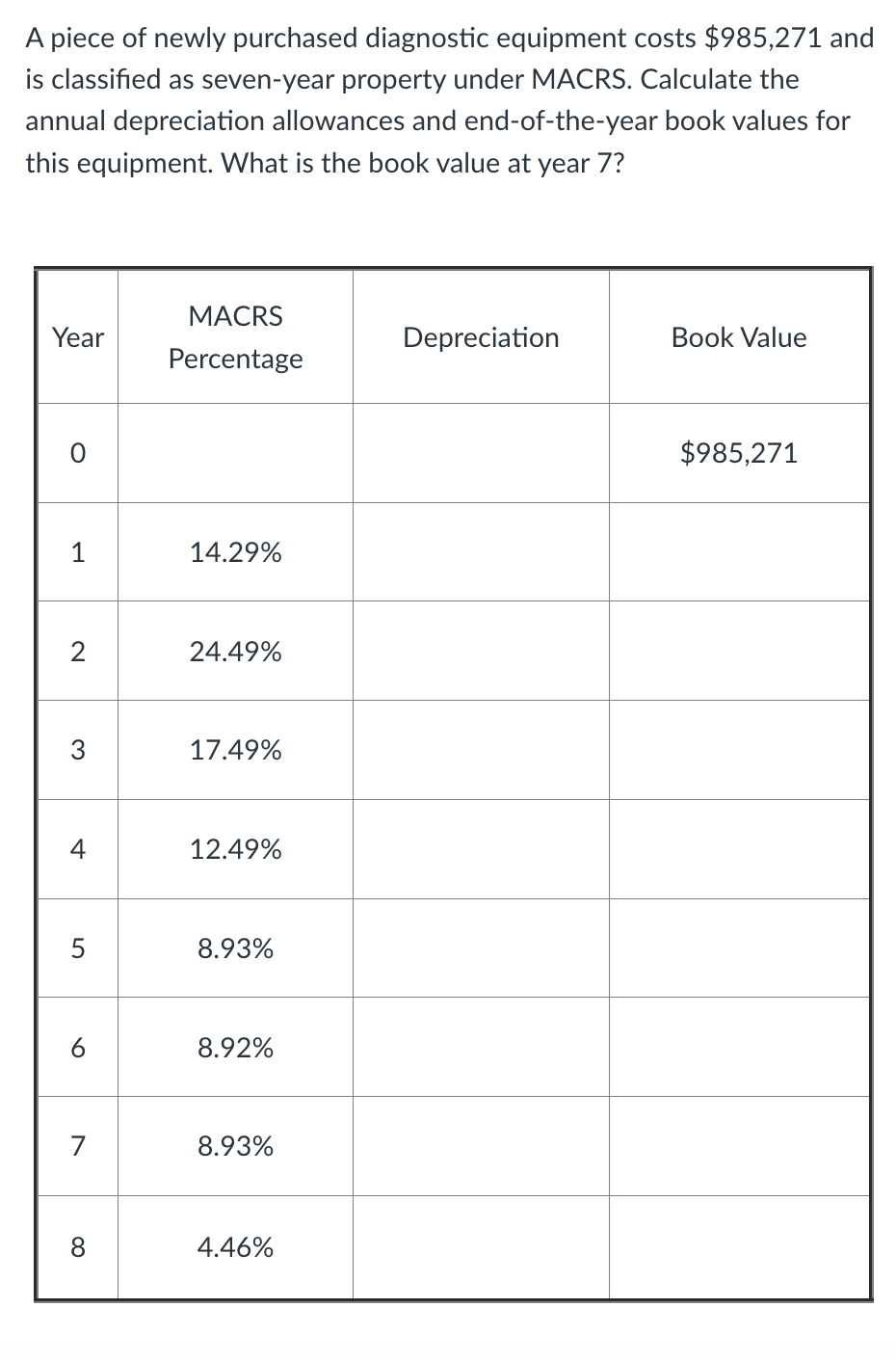The width and height of the screenshot is (896, 1361).
Task: Click the question text "What is the book value at year 7?"
Action: point(422,163)
